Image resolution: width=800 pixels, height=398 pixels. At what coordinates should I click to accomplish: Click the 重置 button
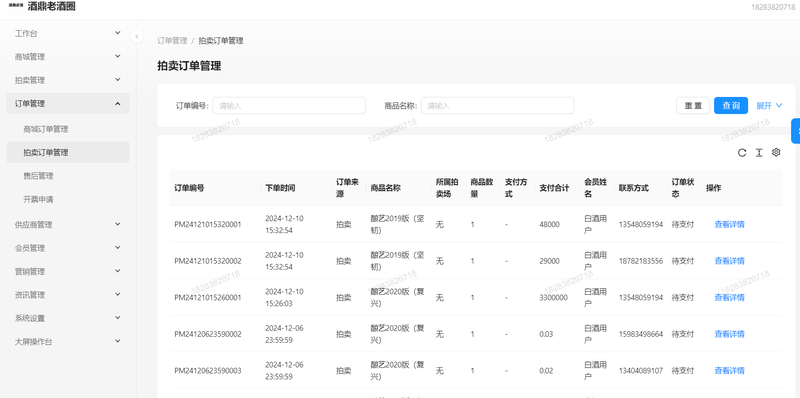(x=693, y=106)
